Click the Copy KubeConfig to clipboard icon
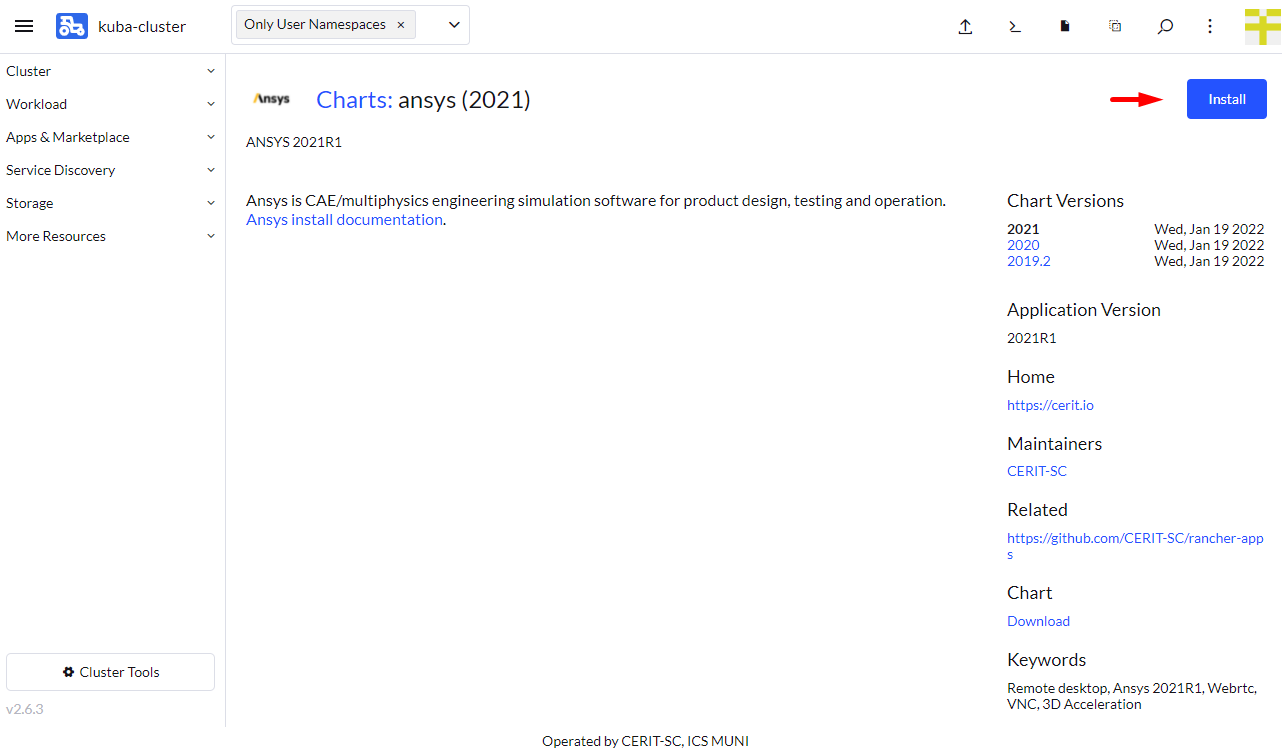Viewport: 1282px width, 750px height. point(1115,27)
